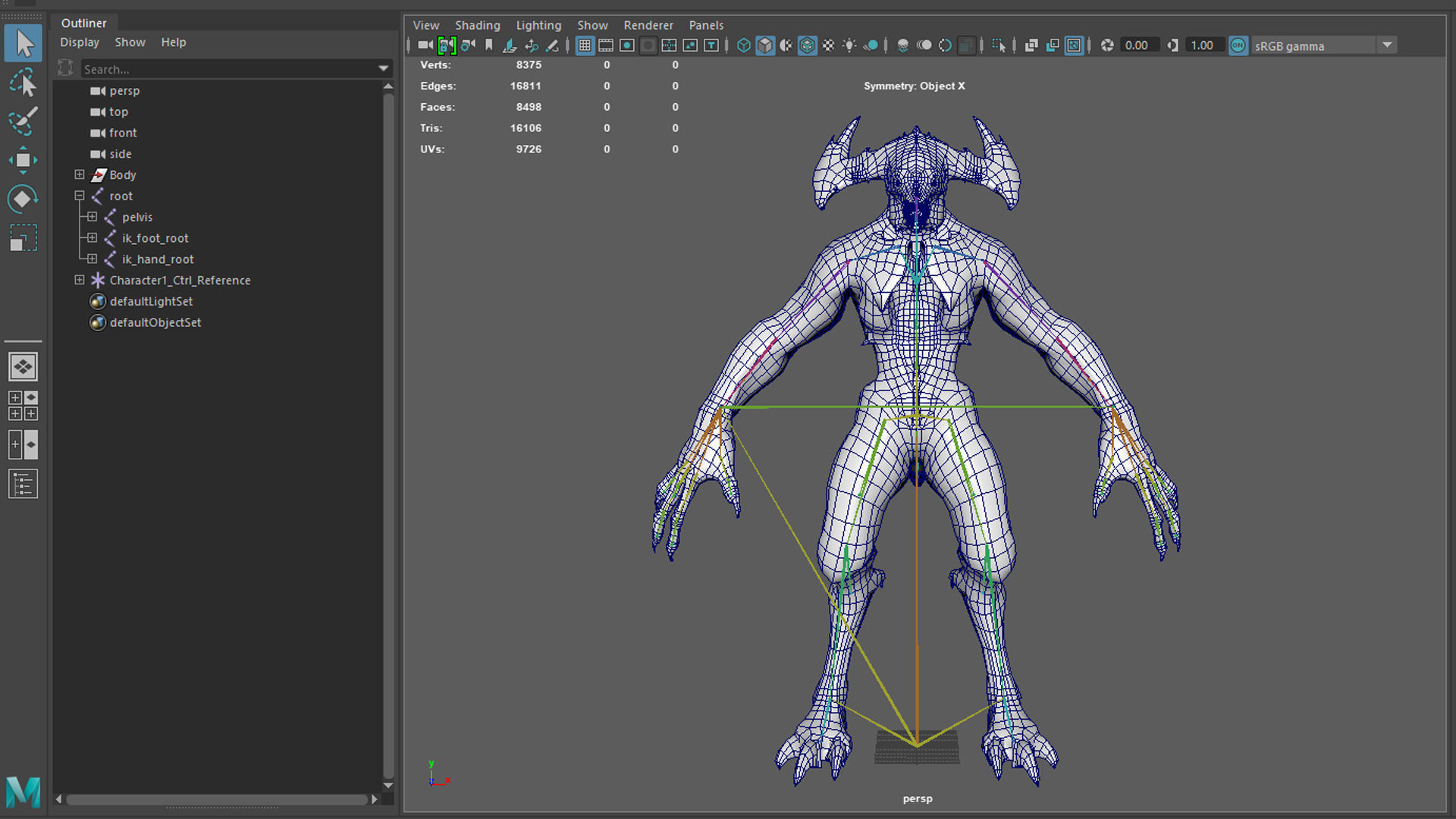The height and width of the screenshot is (819, 1456).
Task: Open the Renderer menu
Action: [x=648, y=25]
